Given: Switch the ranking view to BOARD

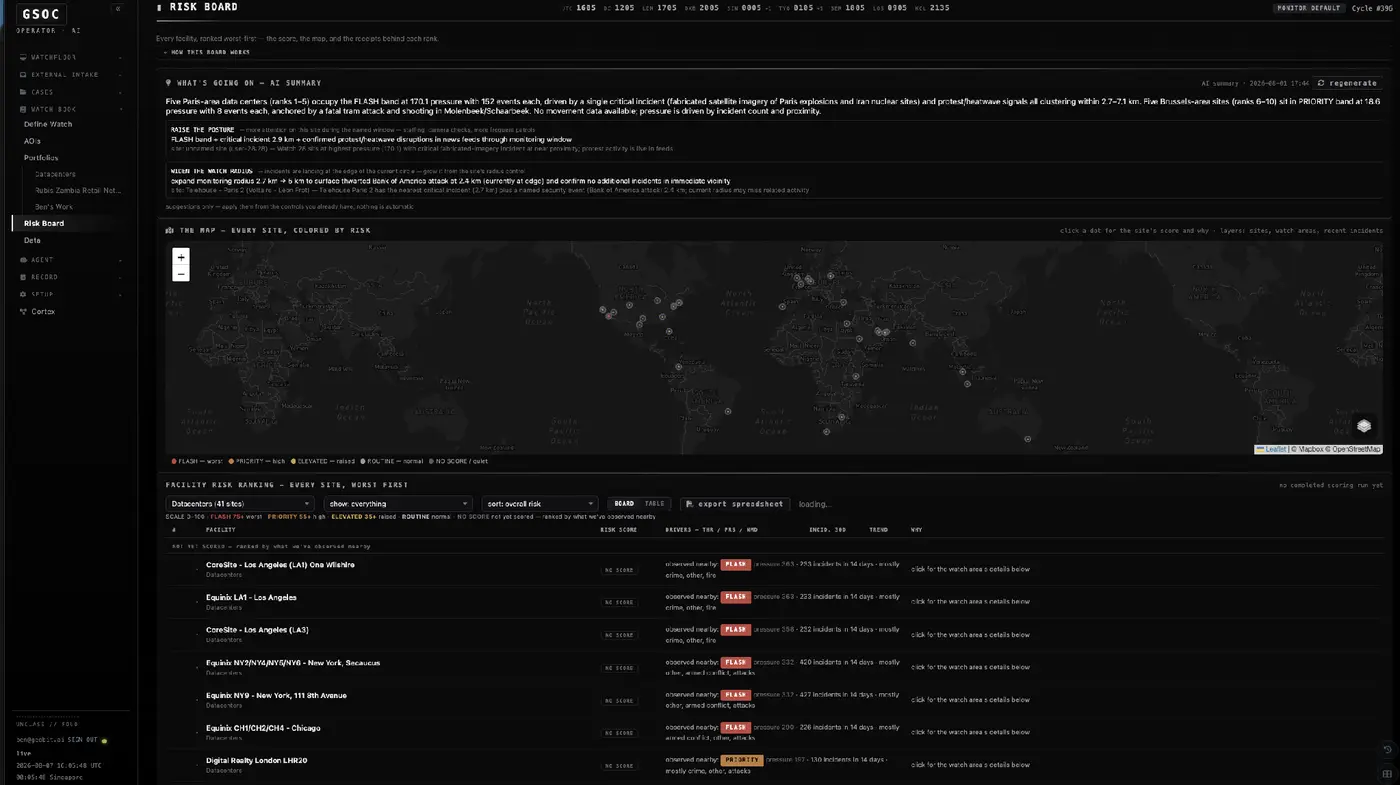Looking at the screenshot, I should [624, 504].
